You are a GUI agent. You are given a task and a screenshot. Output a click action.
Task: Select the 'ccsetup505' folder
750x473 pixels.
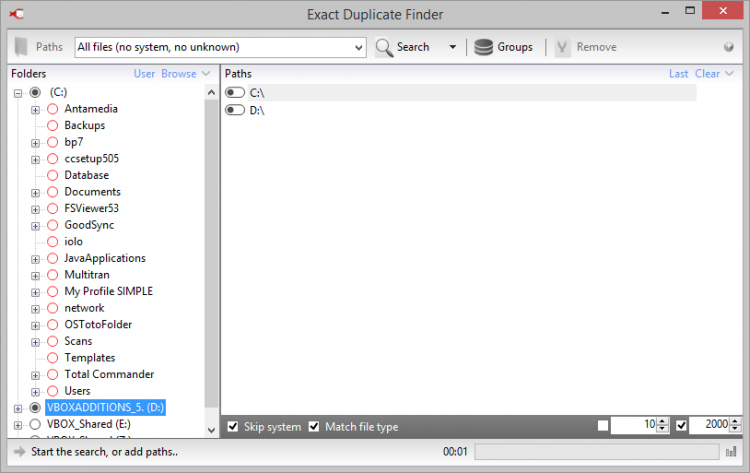point(91,158)
